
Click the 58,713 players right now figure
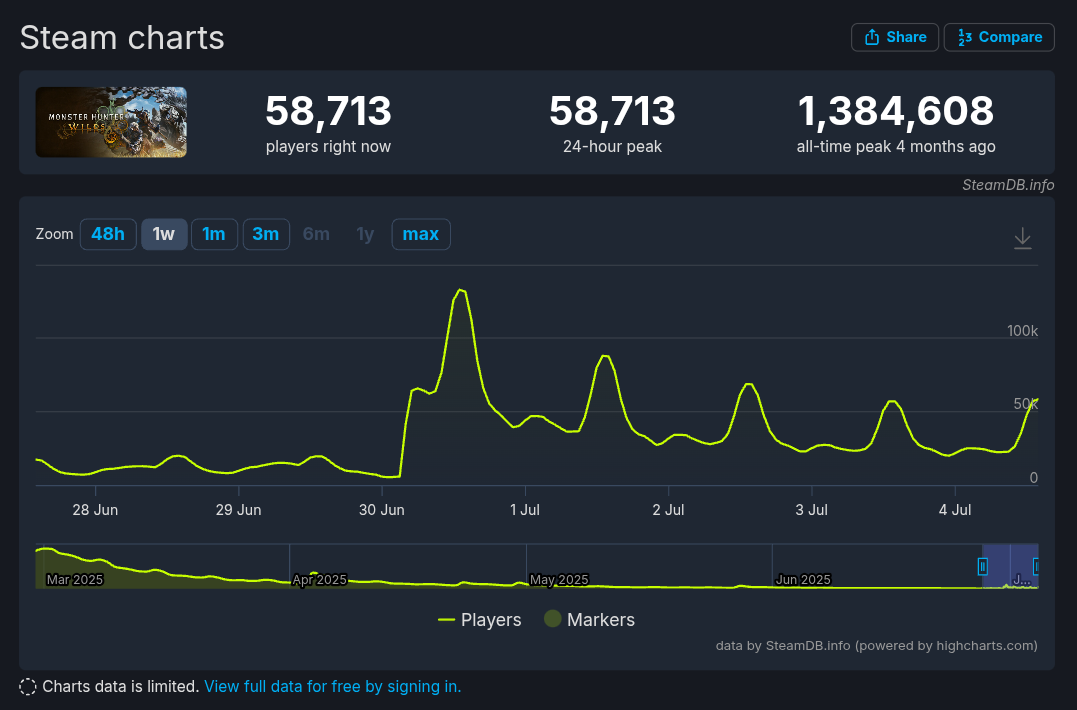328,111
